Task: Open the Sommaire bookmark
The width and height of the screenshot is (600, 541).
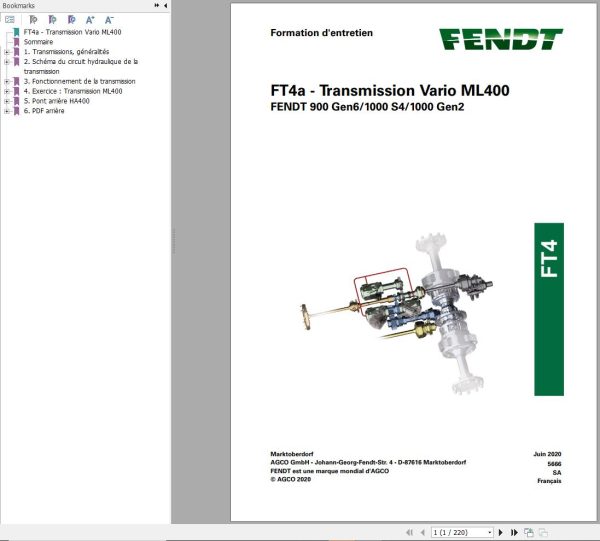Action: pyautogui.click(x=38, y=42)
